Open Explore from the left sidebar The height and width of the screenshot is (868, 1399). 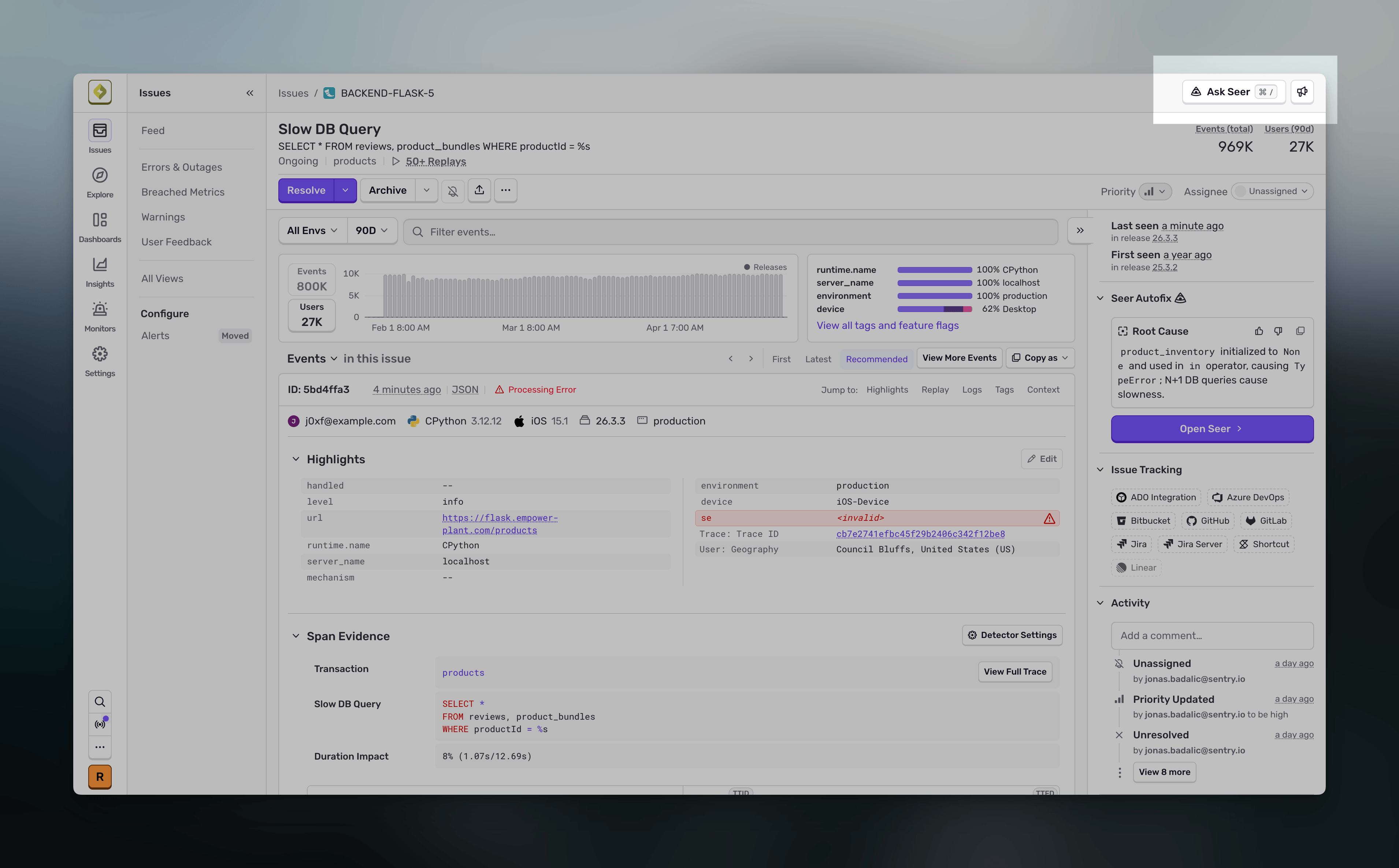click(x=99, y=182)
